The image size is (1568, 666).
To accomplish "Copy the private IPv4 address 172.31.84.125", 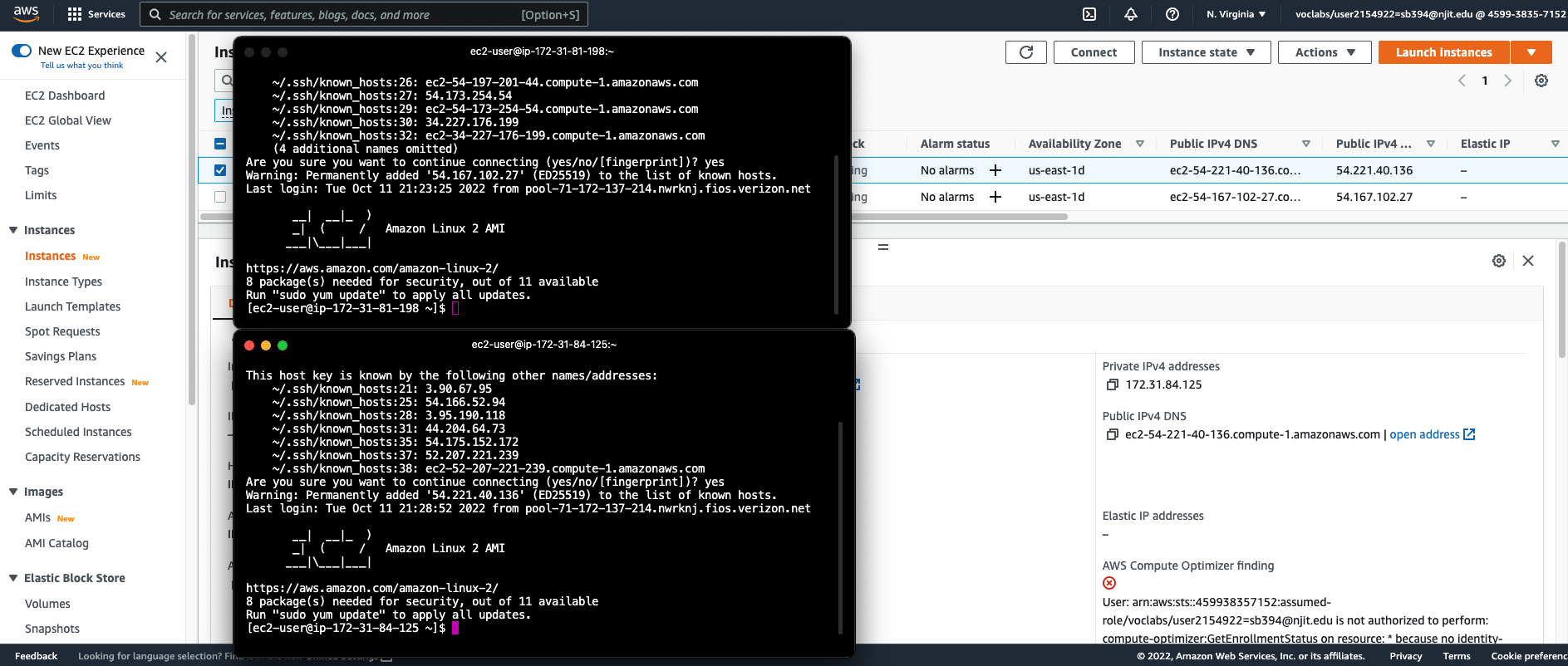I will (1113, 384).
